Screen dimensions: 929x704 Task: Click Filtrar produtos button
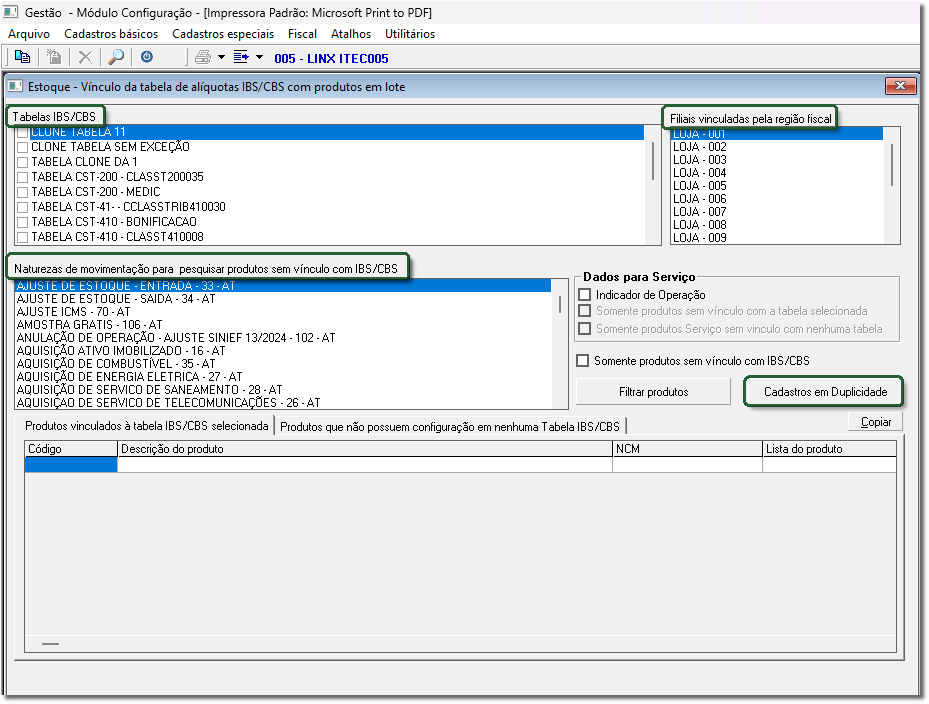(653, 392)
